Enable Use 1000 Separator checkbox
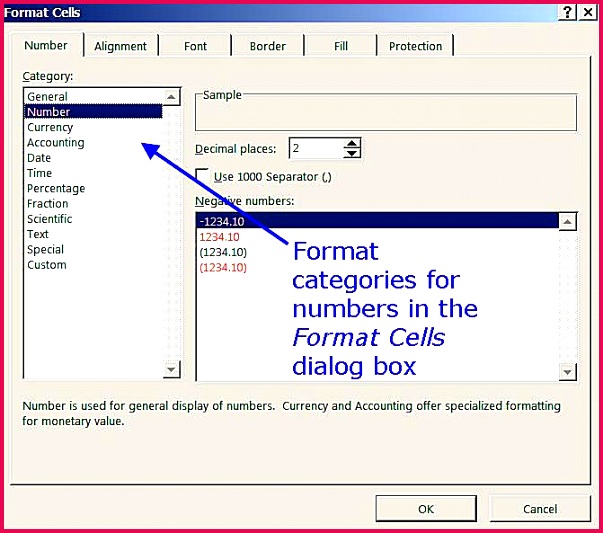 tap(202, 176)
